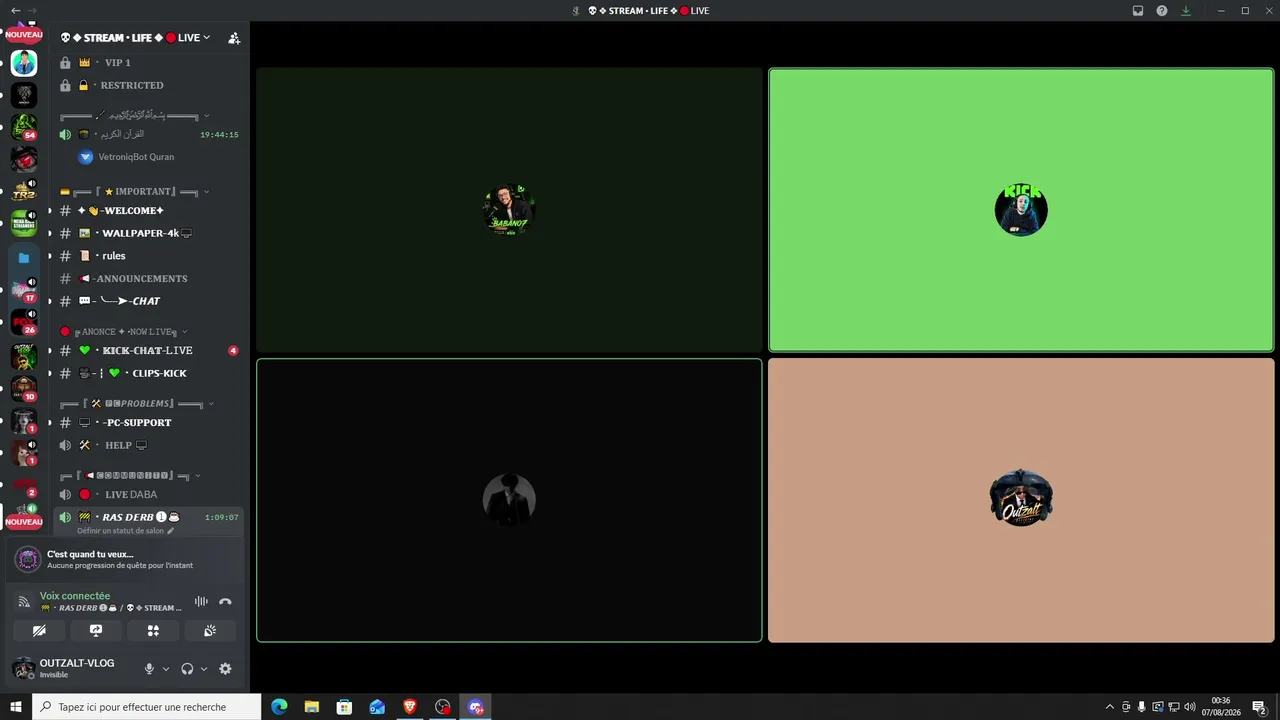
Task: Open Microsoft Edge in the taskbar
Action: tap(279, 707)
